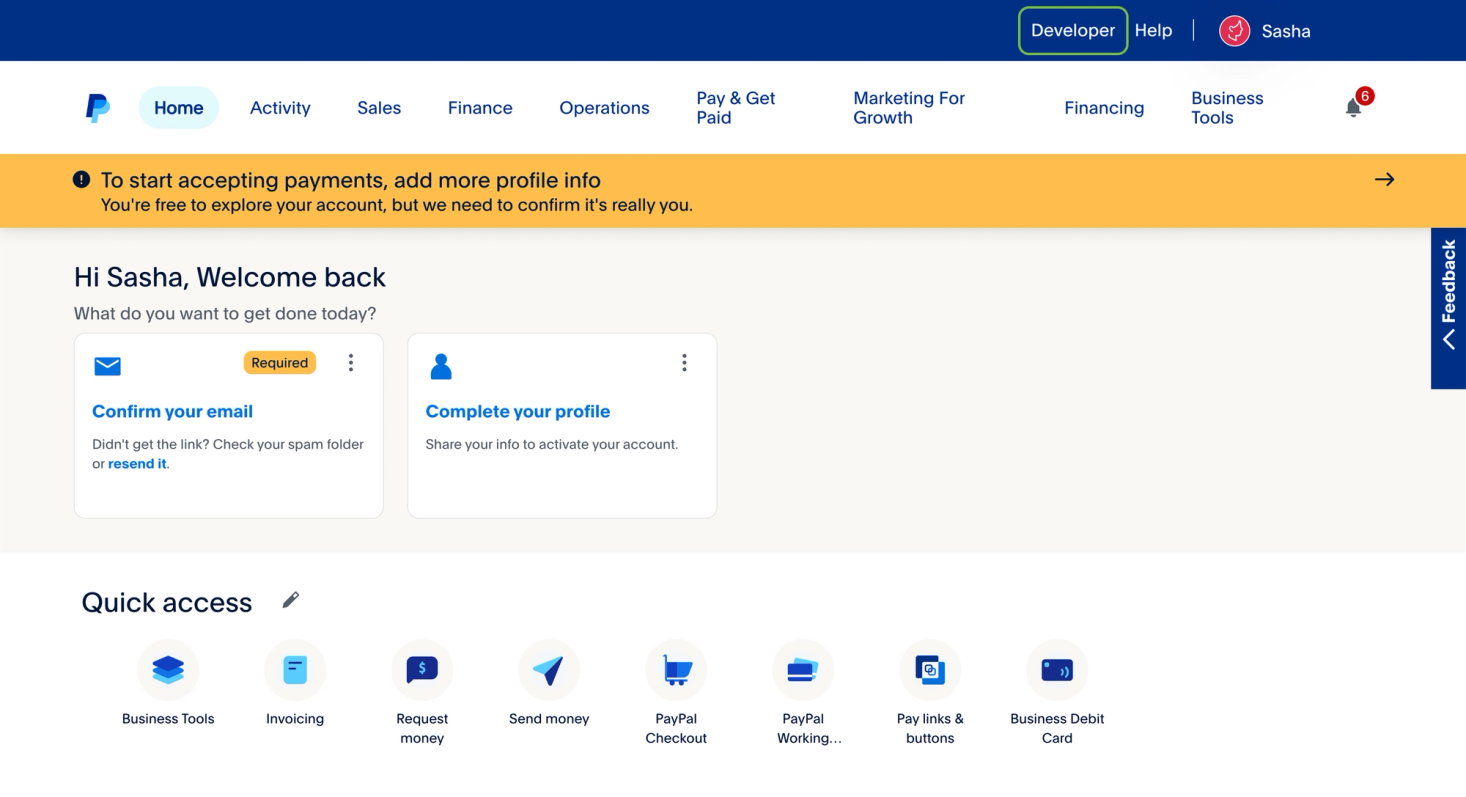This screenshot has height=797, width=1466.
Task: Open the Marketing For Growth menu
Action: coord(909,108)
